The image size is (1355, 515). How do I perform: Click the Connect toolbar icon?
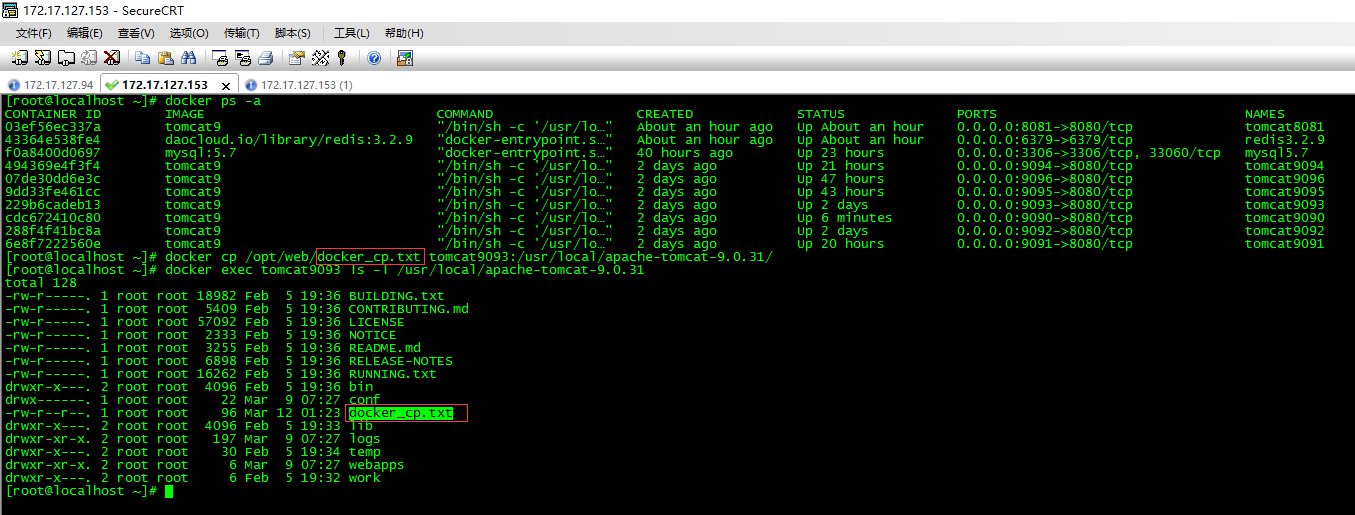pyautogui.click(x=20, y=58)
